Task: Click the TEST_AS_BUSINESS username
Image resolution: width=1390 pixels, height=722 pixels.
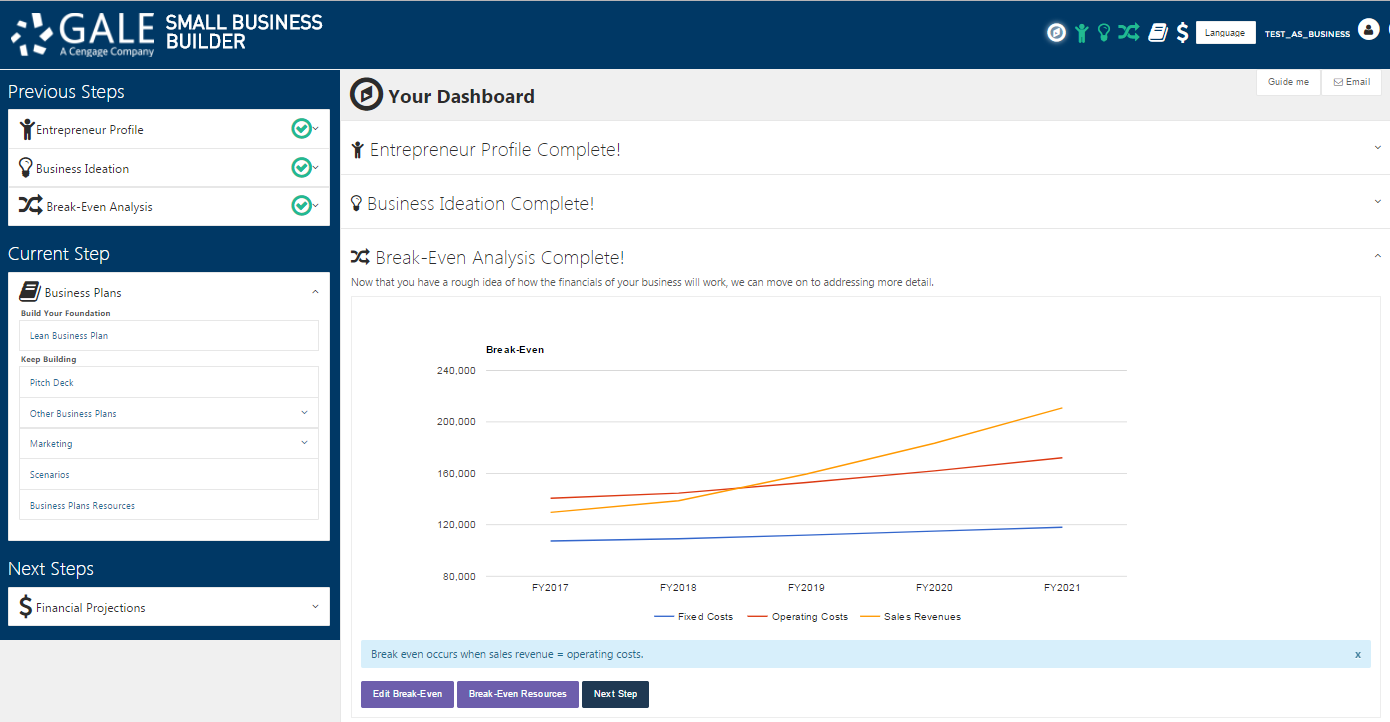Action: 1307,34
